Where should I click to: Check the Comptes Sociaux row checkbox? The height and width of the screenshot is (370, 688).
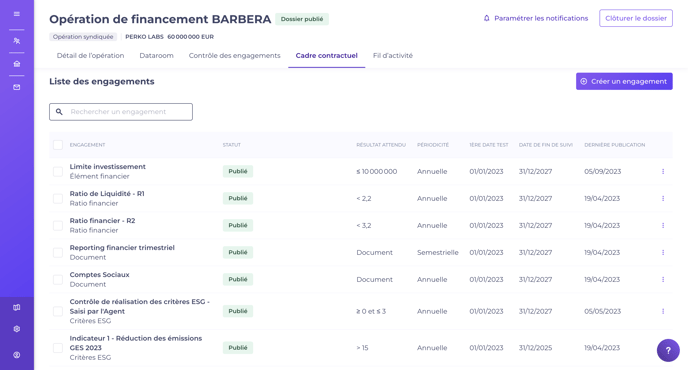click(58, 280)
